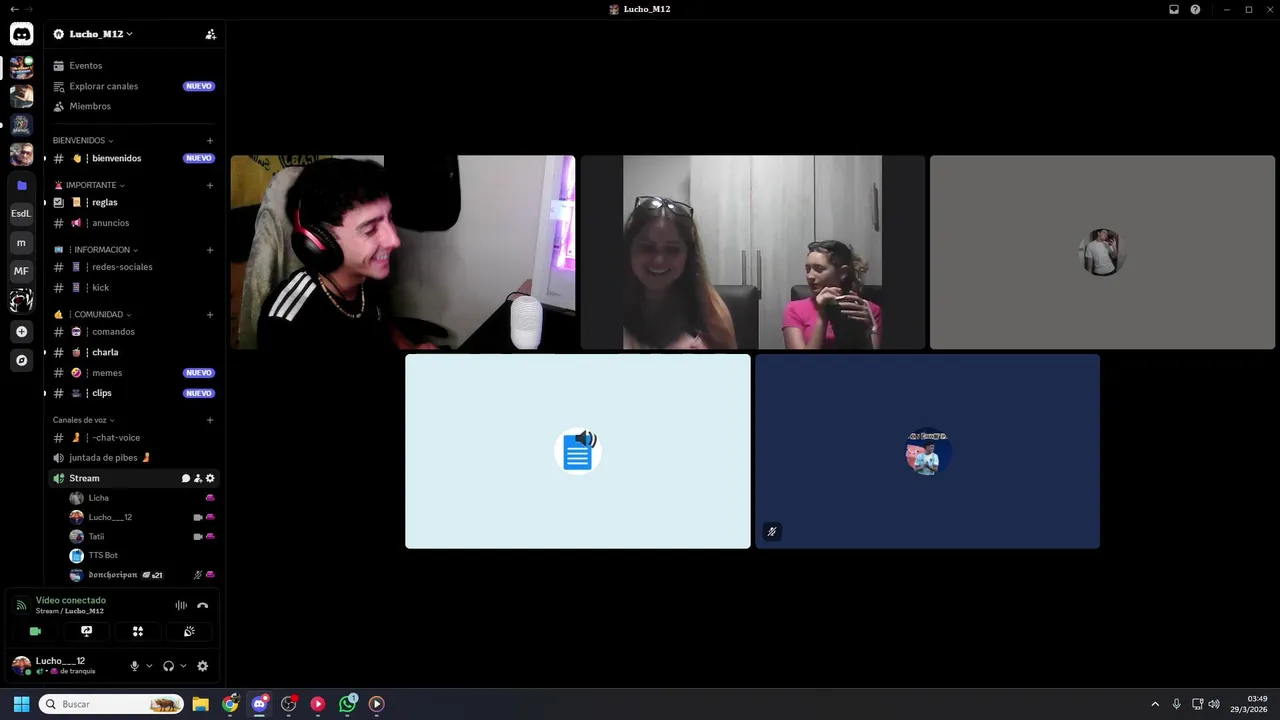Focus Lucho's camera video tile

403,252
